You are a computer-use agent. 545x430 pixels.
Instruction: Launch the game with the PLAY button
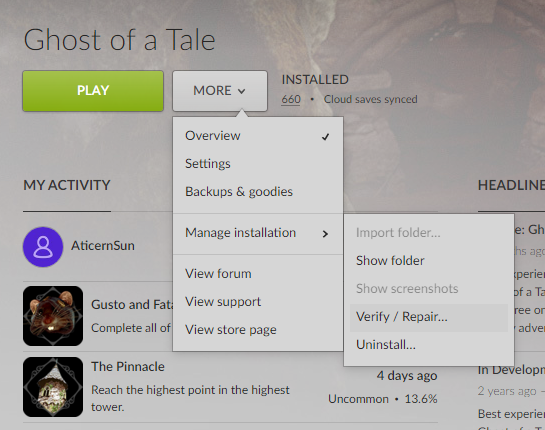pyautogui.click(x=93, y=91)
